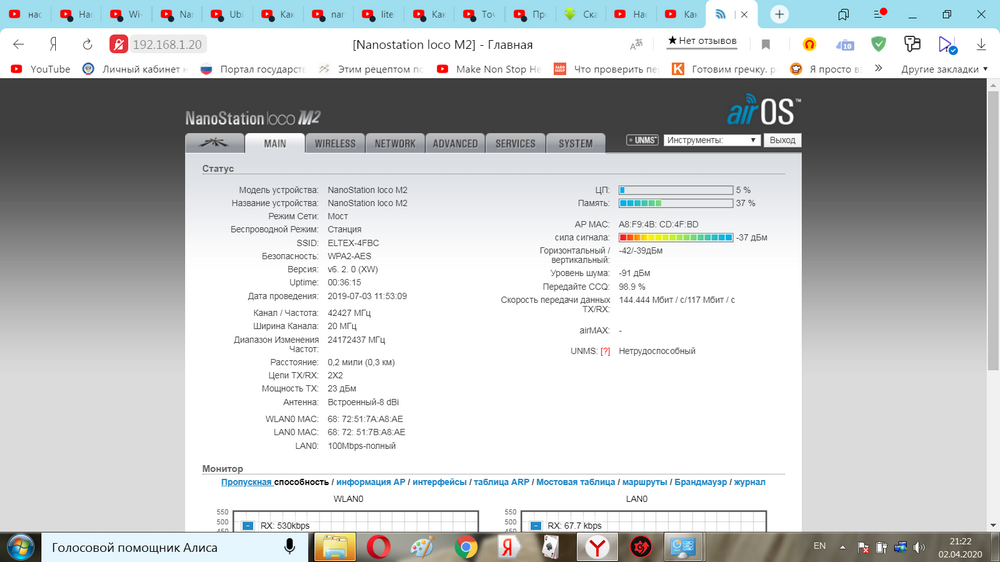The image size is (1000, 562).
Task: Click the Alice voice assistant search box
Action: pos(172,547)
